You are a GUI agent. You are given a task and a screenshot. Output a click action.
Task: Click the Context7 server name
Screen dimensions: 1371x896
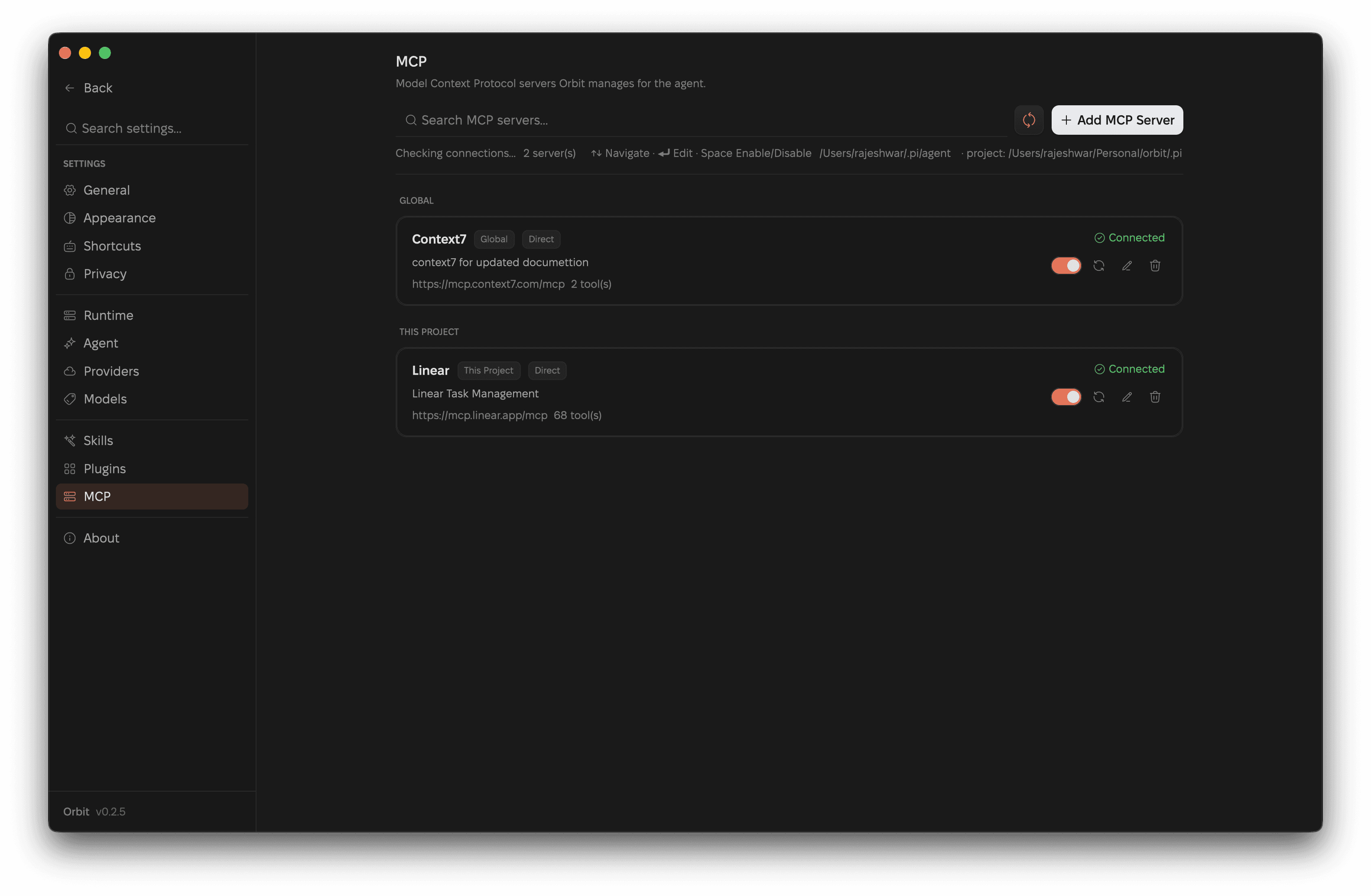[x=439, y=238]
